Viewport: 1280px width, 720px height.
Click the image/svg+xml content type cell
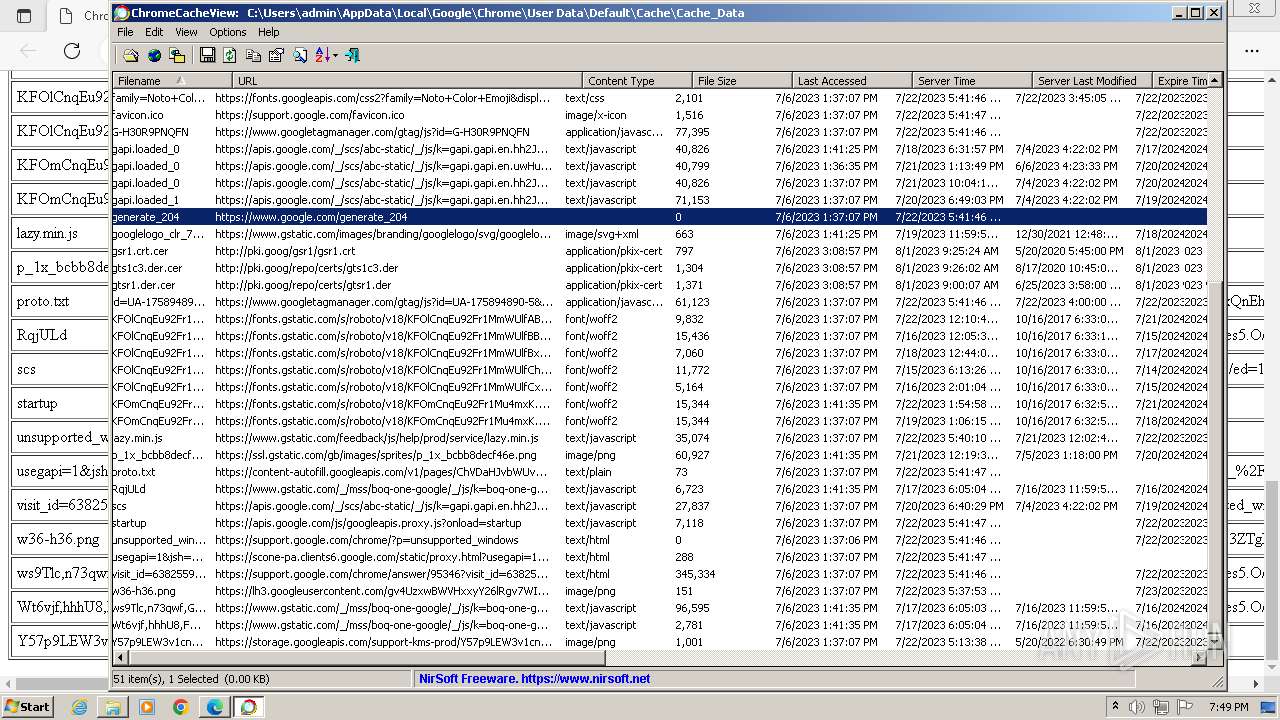[601, 234]
